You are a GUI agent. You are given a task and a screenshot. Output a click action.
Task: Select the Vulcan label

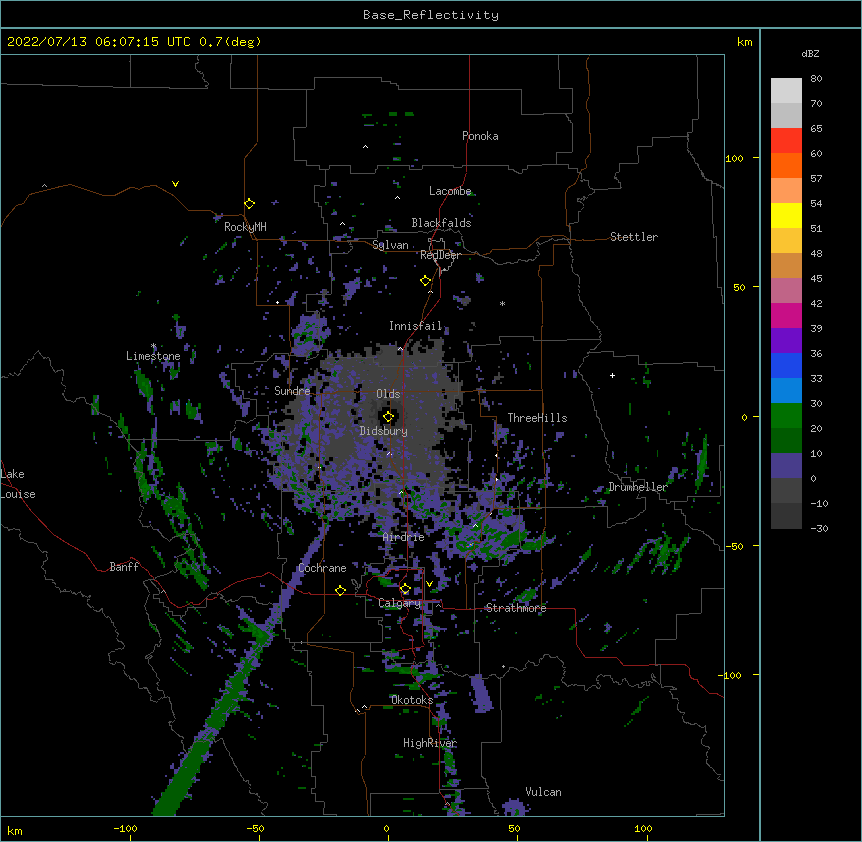543,792
